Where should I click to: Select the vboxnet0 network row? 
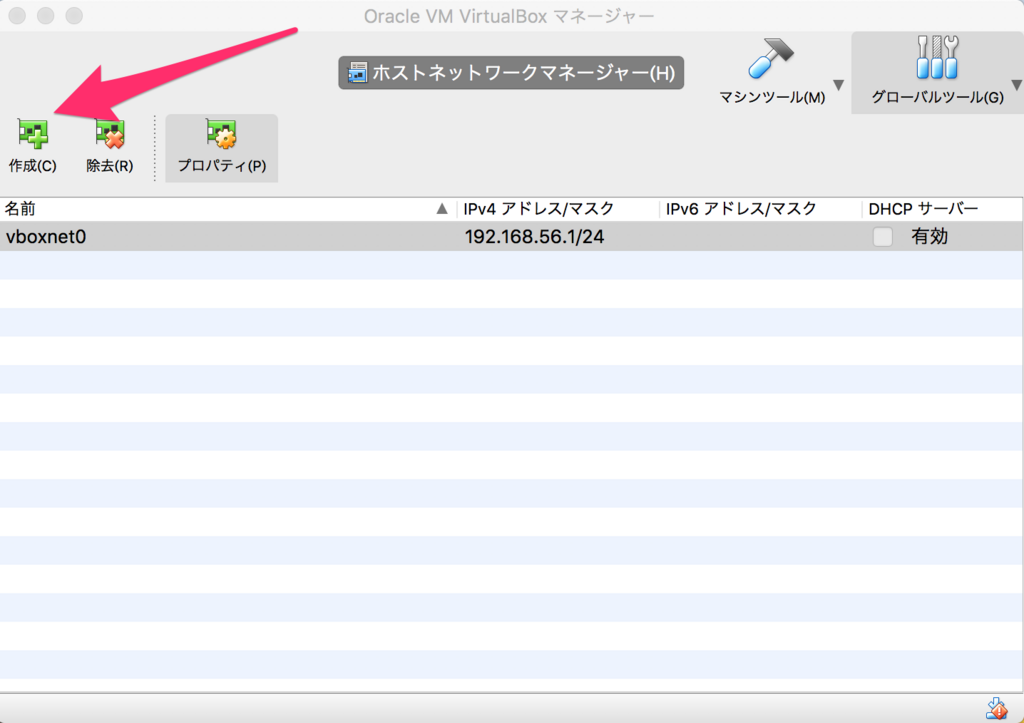pos(511,236)
